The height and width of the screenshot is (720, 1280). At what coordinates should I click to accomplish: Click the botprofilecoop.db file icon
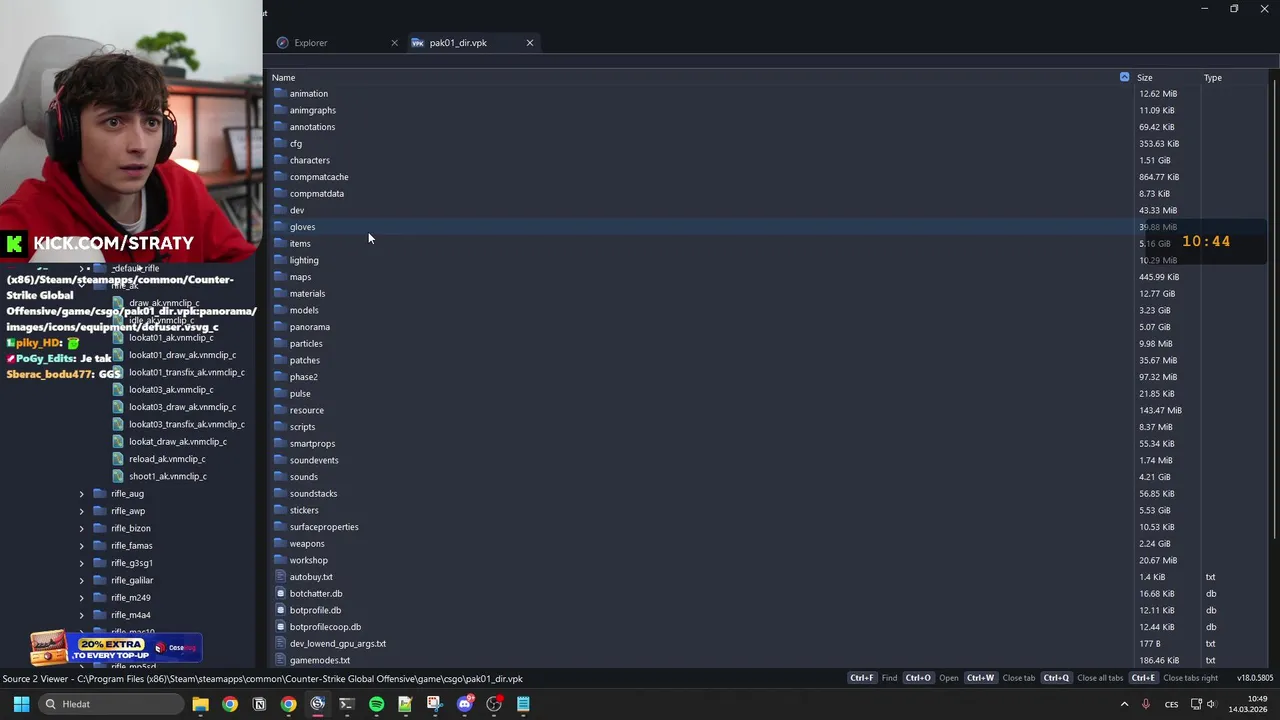pyautogui.click(x=280, y=627)
